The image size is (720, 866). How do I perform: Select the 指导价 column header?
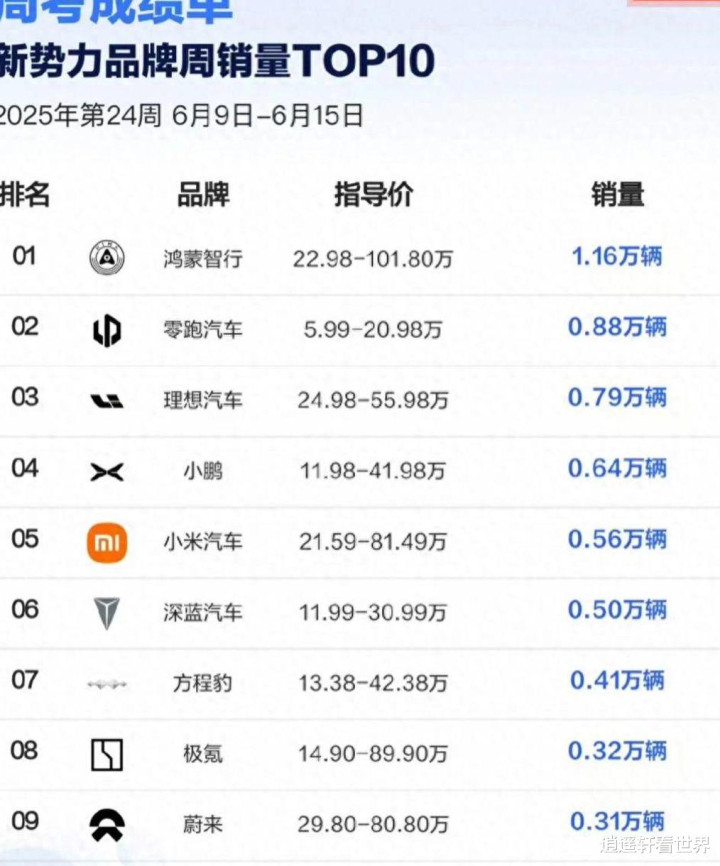pos(373,194)
